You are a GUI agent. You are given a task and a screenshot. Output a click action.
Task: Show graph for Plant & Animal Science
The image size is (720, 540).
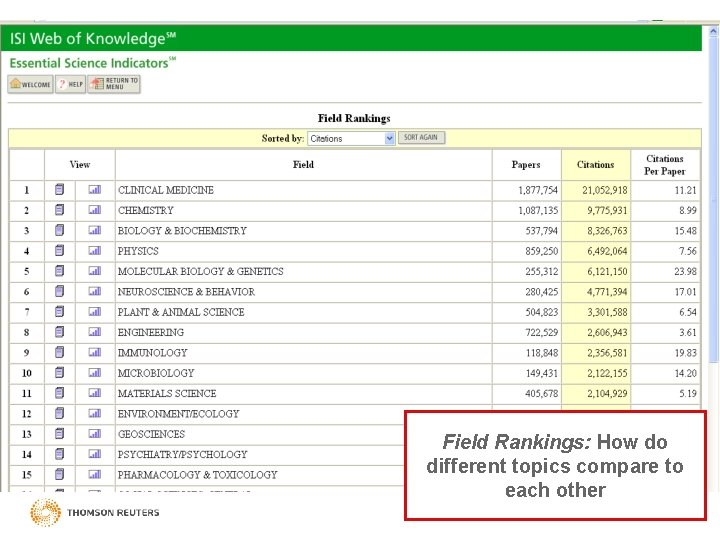[95, 312]
